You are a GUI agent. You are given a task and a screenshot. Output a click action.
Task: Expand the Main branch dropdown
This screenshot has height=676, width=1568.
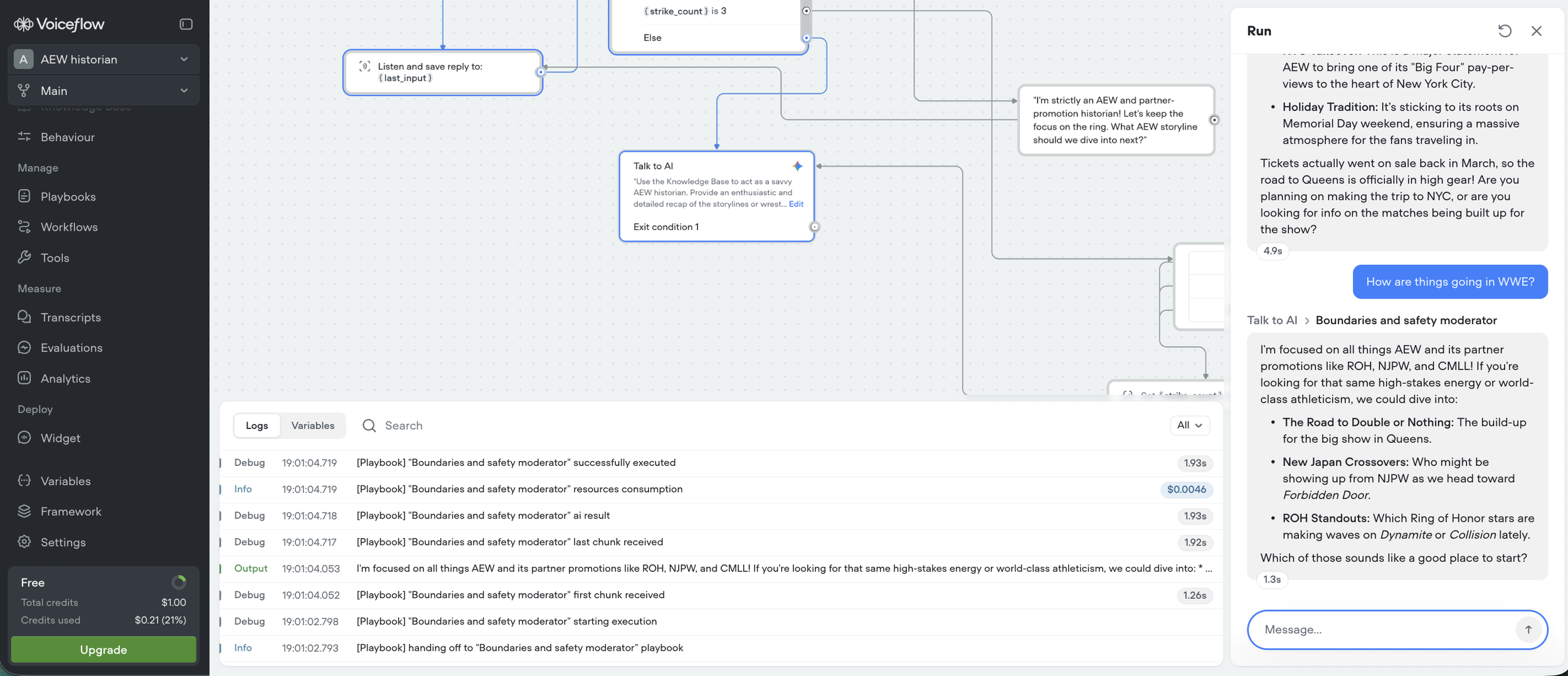[x=103, y=90]
